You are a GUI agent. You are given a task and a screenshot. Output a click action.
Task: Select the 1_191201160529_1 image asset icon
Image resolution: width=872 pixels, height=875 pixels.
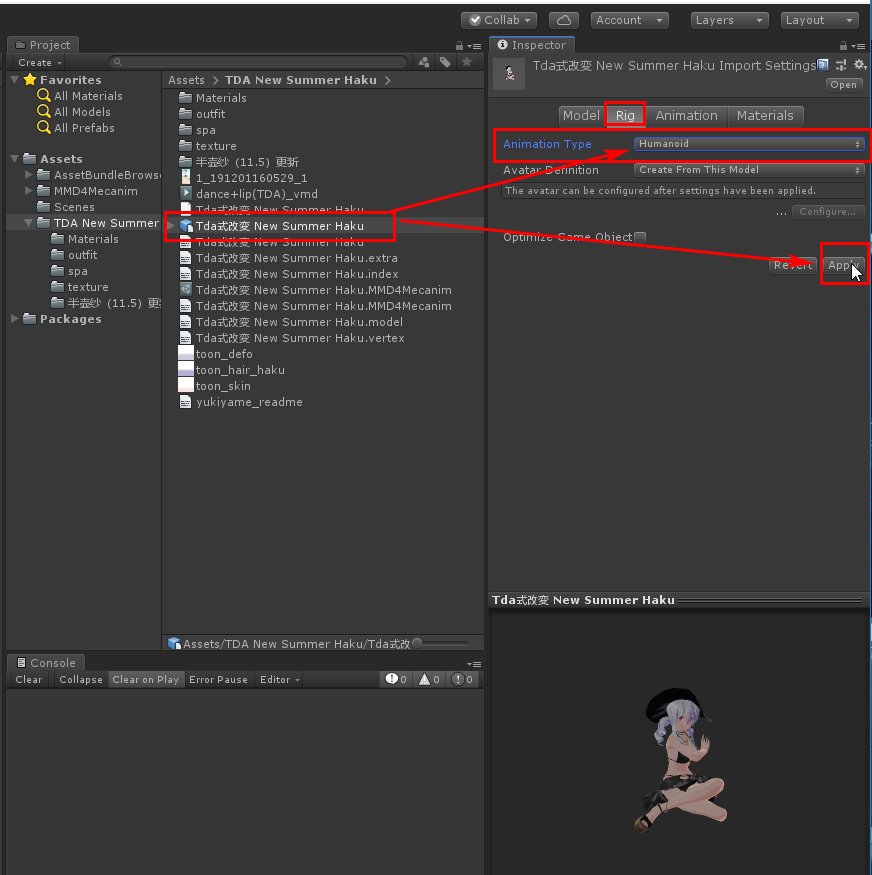[186, 177]
